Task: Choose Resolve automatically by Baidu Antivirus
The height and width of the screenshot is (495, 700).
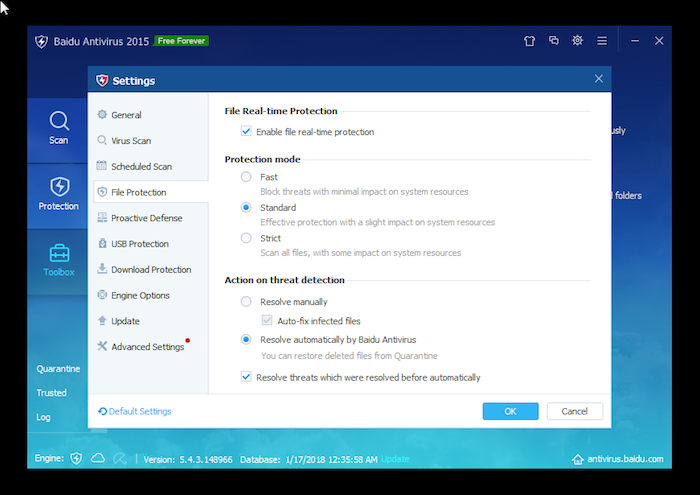Action: pos(246,340)
